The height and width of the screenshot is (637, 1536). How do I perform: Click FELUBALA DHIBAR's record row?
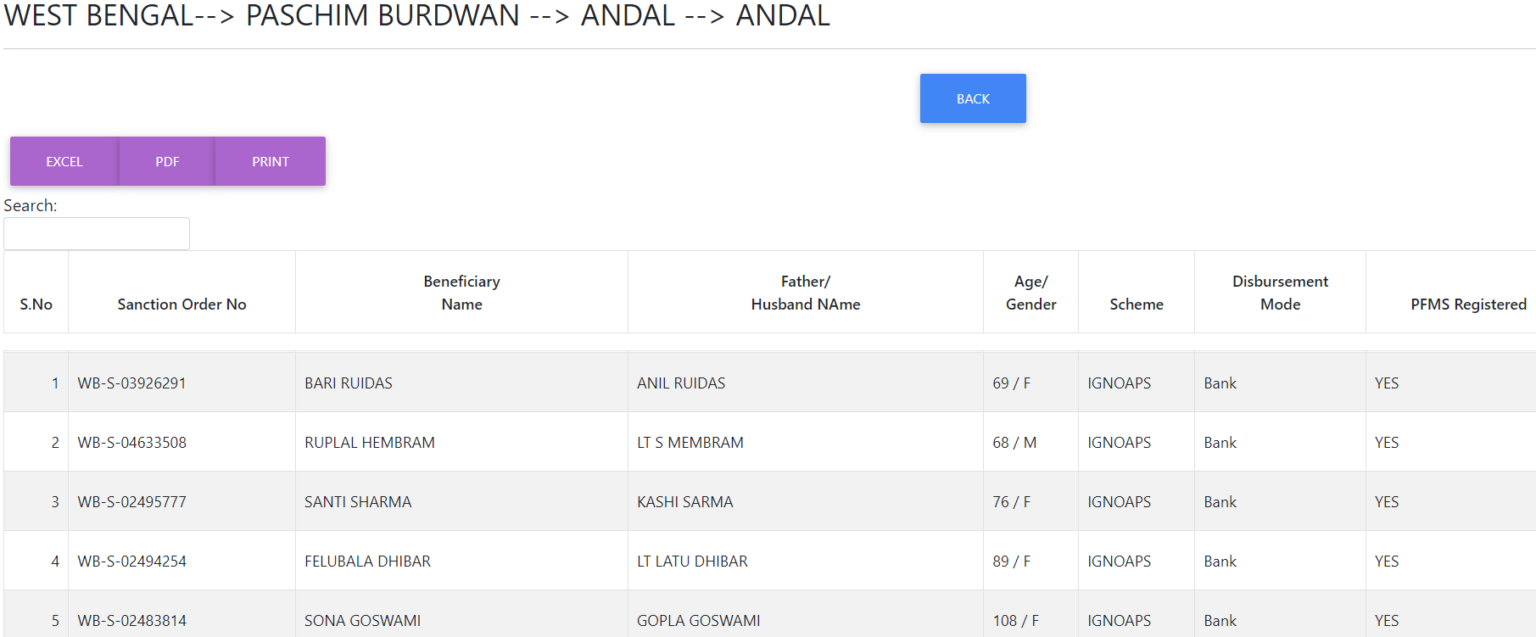tap(366, 561)
